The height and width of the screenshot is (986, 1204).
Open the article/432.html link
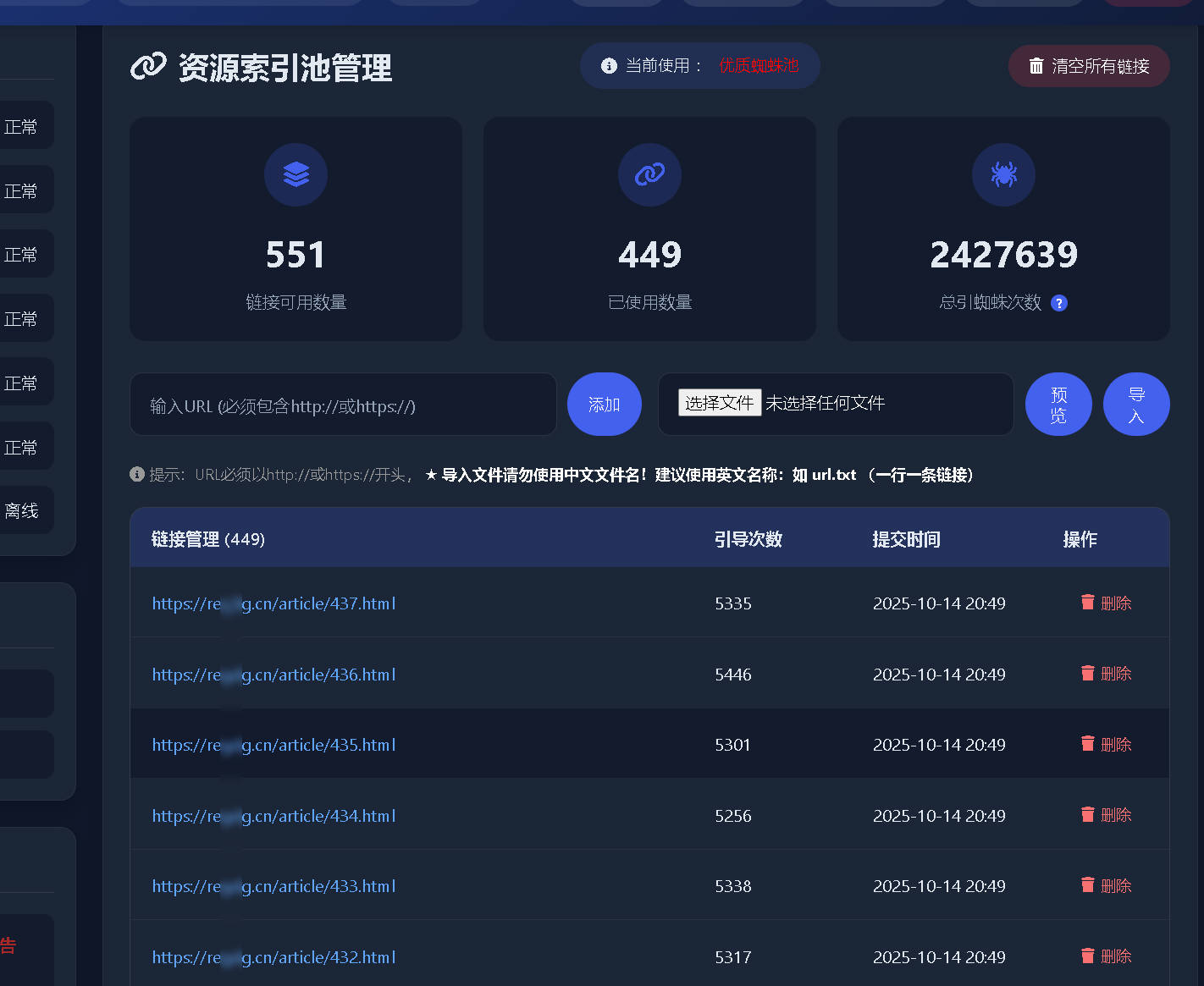pyautogui.click(x=273, y=957)
